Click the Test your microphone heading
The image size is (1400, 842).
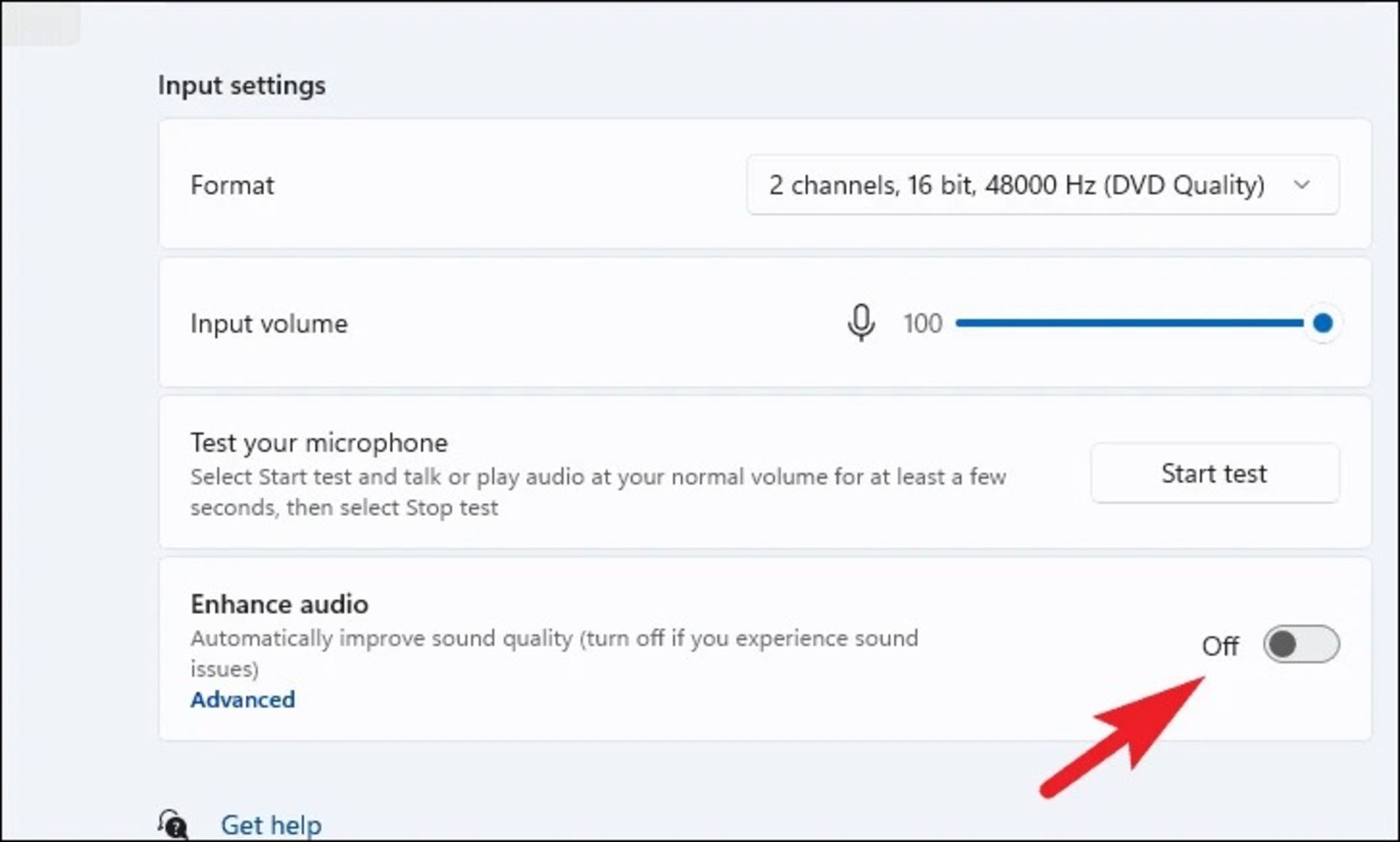[319, 443]
